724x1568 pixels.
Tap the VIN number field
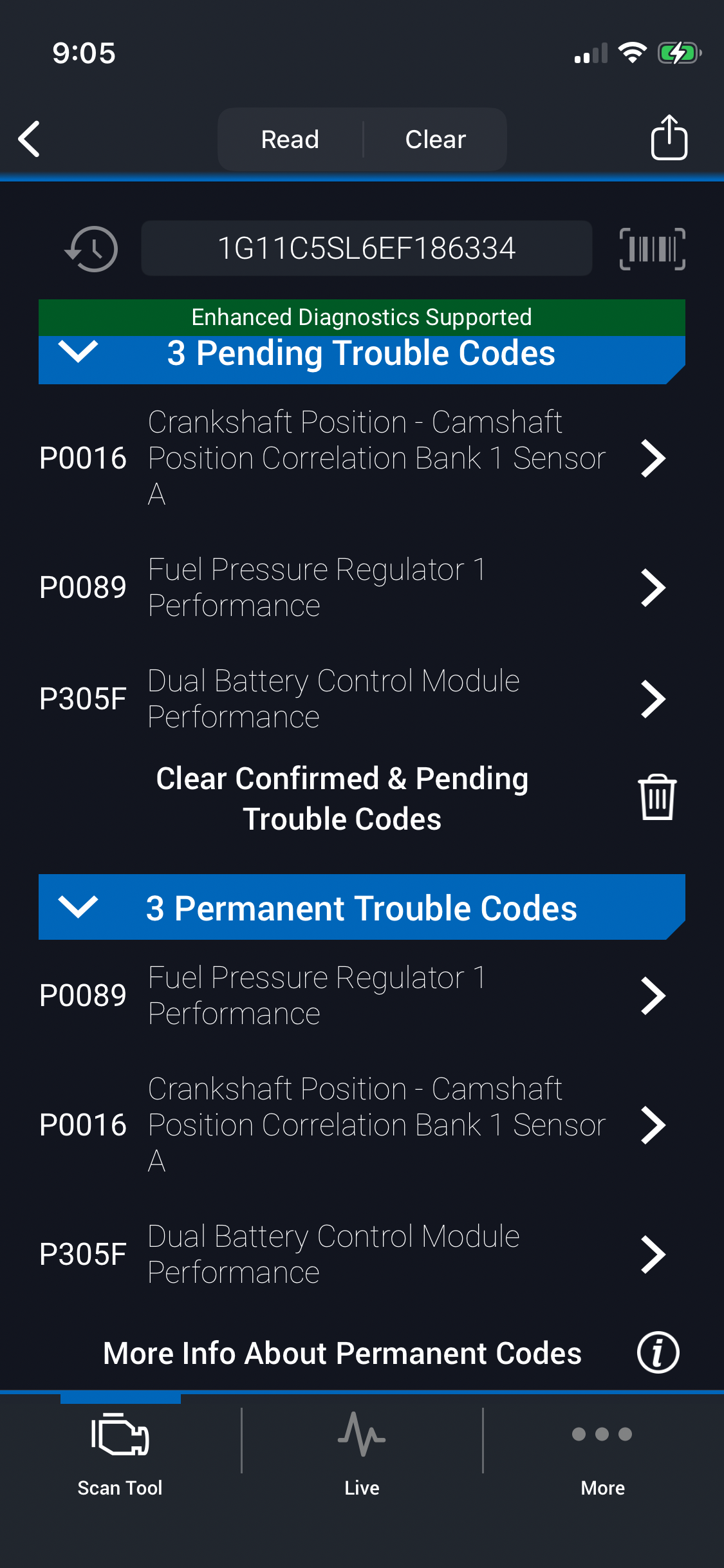pyautogui.click(x=366, y=248)
